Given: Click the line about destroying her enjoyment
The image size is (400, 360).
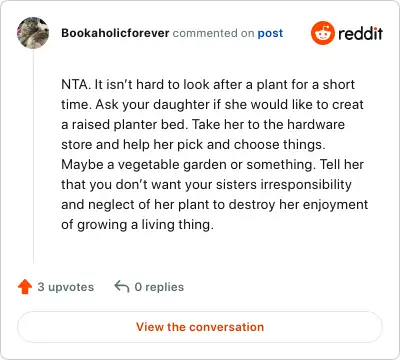Looking at the screenshot, I should click(x=215, y=205).
